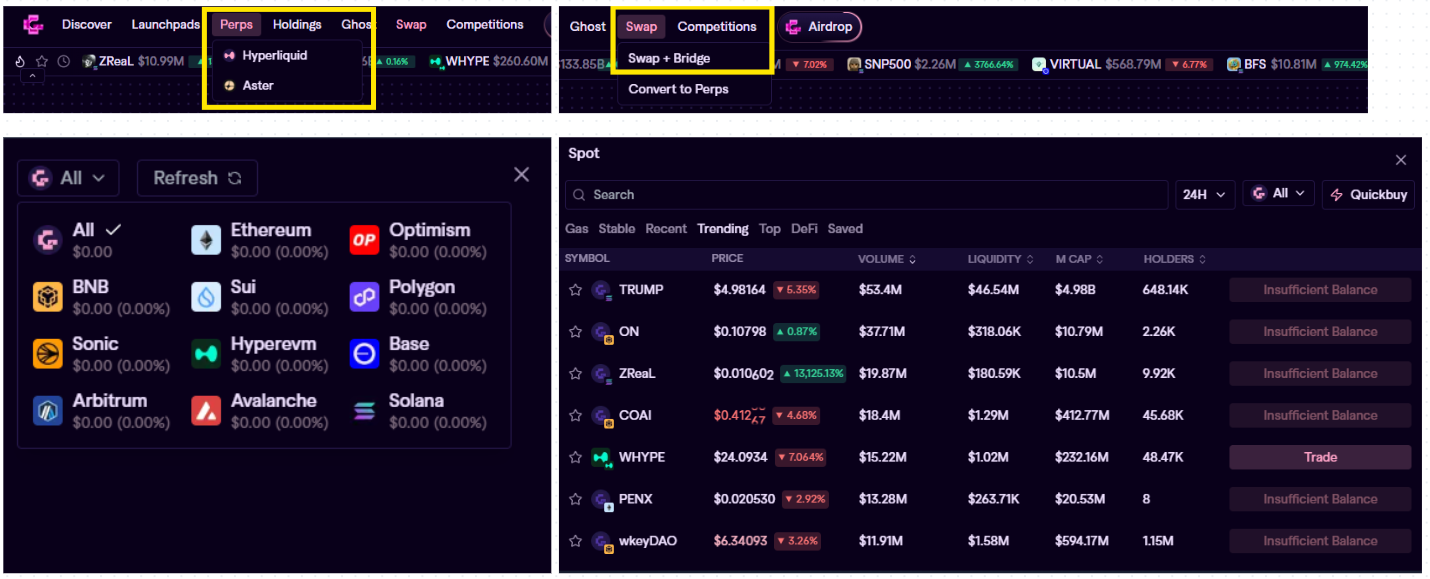Switch to the DeFi filter tab
The image size is (1430, 579).
pyautogui.click(x=804, y=229)
